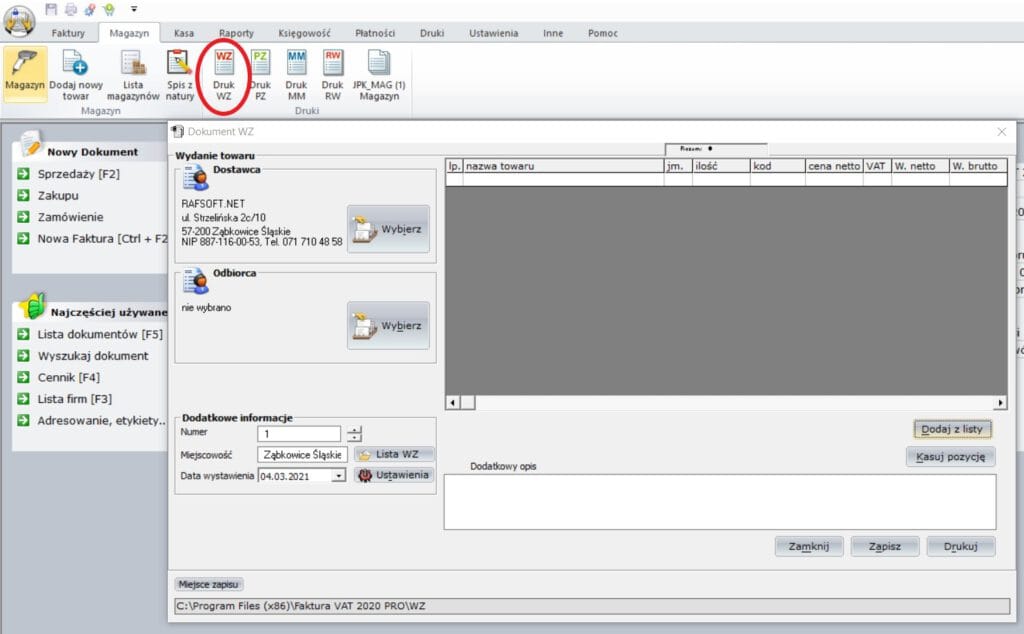Expand the Data wystawienia date dropdown
Viewport: 1024px width, 634px height.
pos(339,476)
